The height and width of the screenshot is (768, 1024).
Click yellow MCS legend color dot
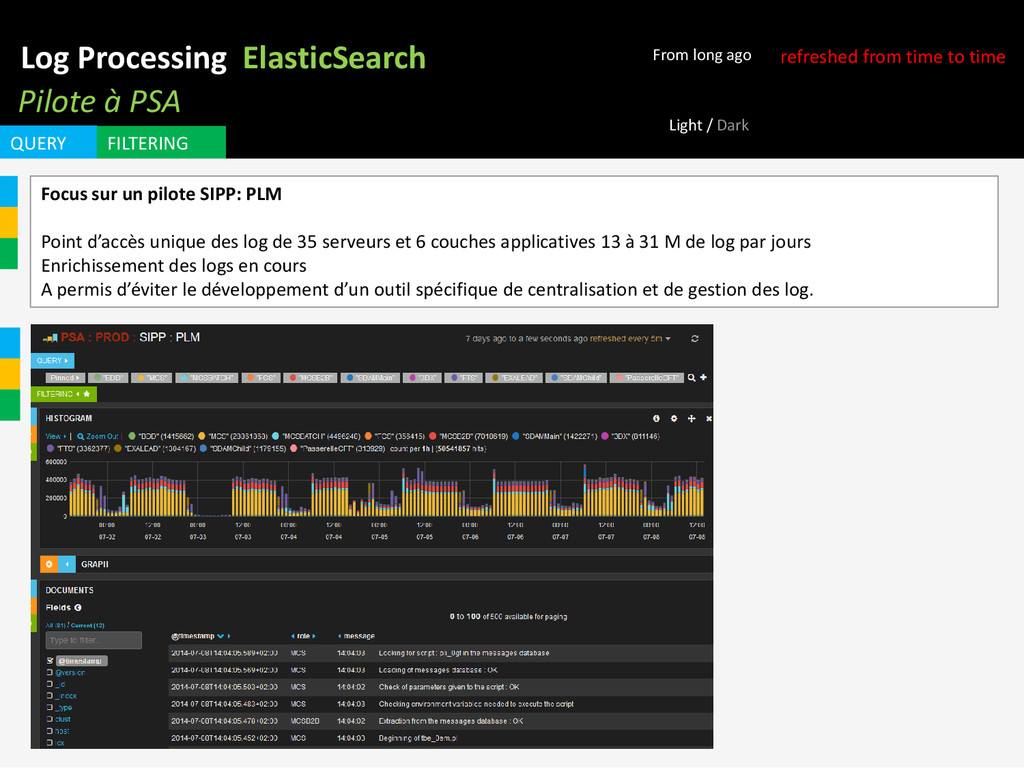202,436
